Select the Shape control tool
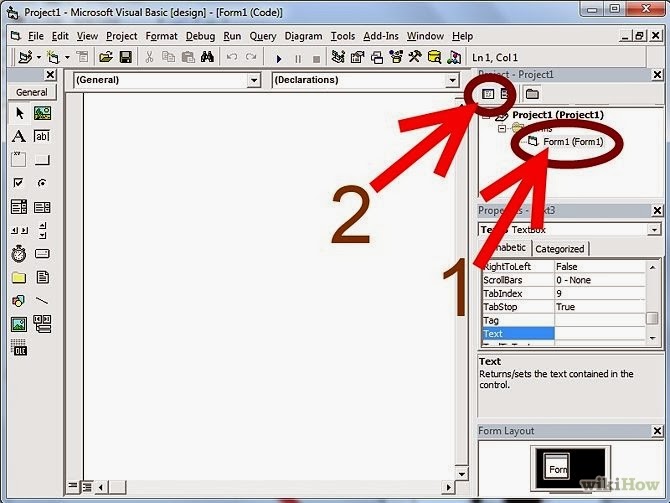Viewport: 670px width, 503px height. [19, 301]
